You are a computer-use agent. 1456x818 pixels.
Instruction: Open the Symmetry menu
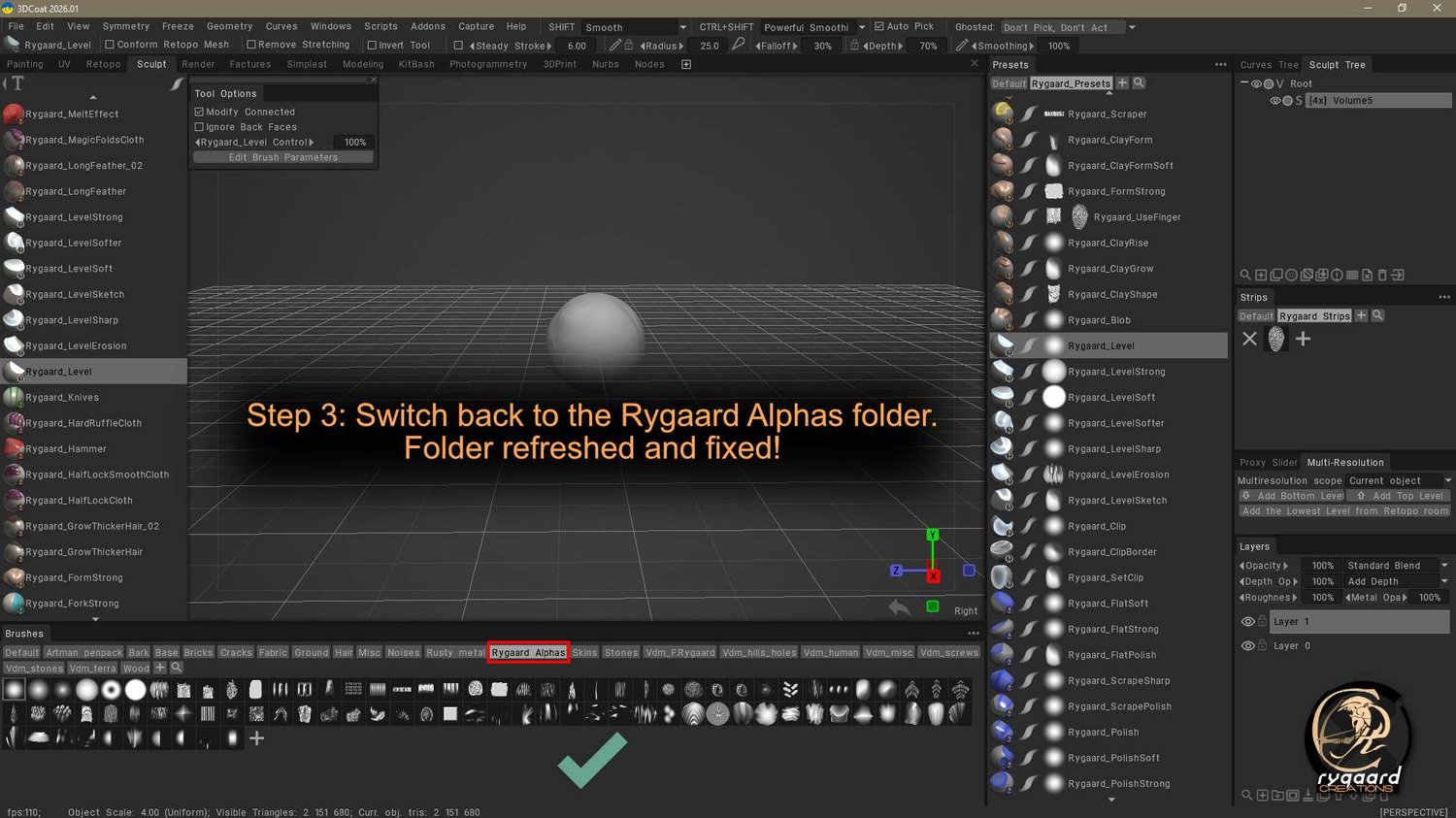126,26
